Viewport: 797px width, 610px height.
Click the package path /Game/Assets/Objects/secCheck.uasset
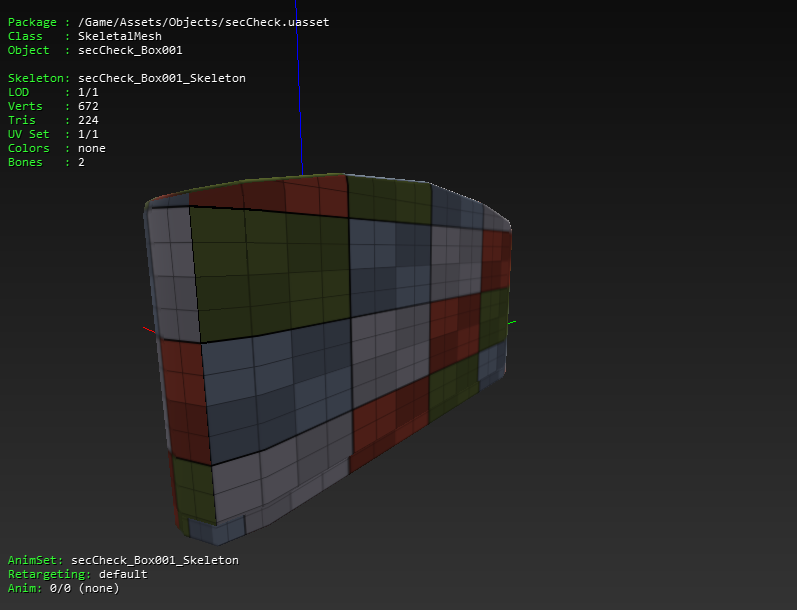tap(203, 22)
